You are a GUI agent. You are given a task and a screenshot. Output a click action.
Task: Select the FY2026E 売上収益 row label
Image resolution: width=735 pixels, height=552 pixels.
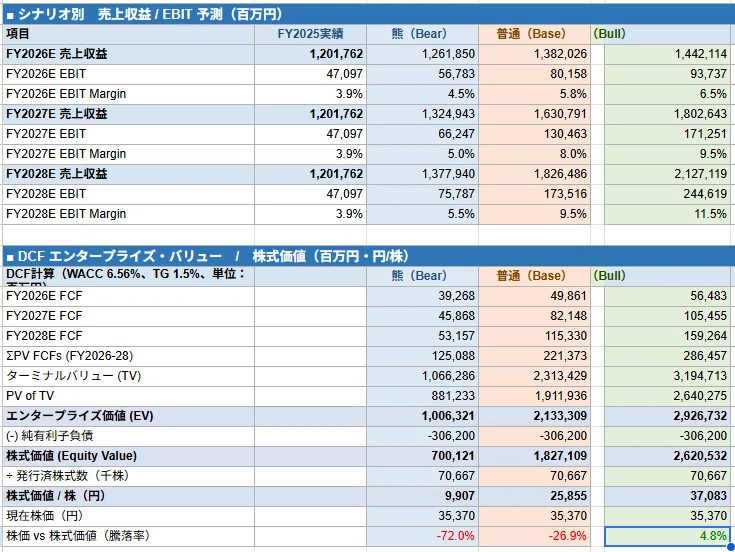click(x=57, y=54)
